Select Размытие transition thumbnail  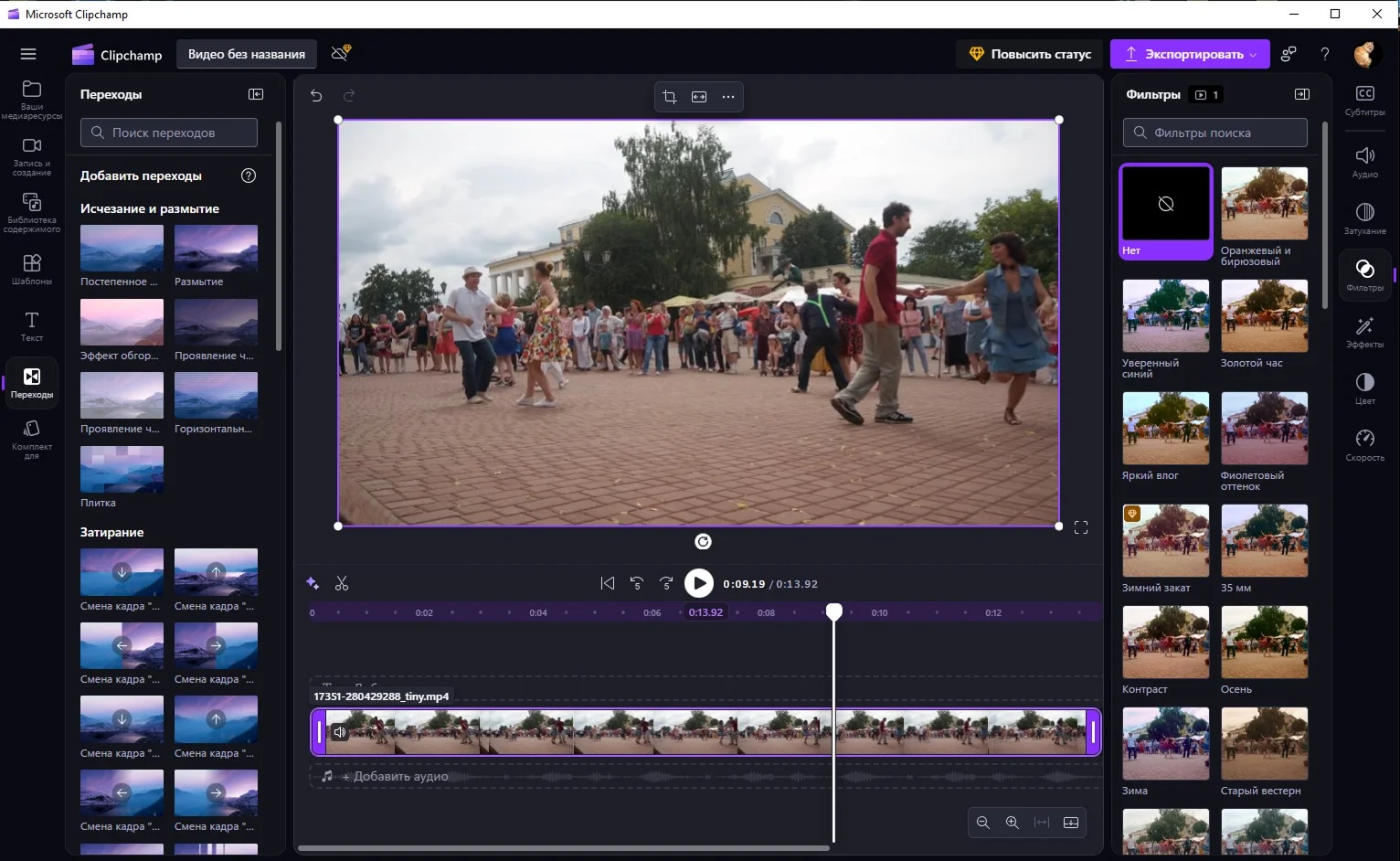[x=216, y=248]
